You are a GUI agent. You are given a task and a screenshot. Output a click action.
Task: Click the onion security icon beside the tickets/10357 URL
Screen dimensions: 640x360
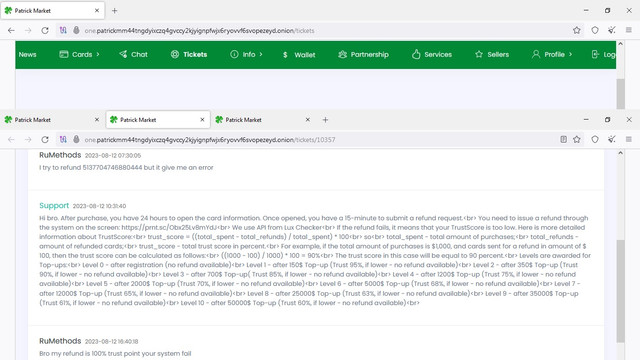click(76, 140)
